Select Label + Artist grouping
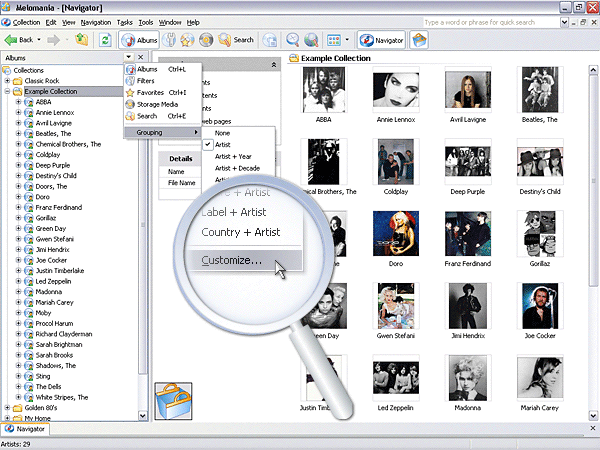Image resolution: width=600 pixels, height=450 pixels. click(234, 212)
